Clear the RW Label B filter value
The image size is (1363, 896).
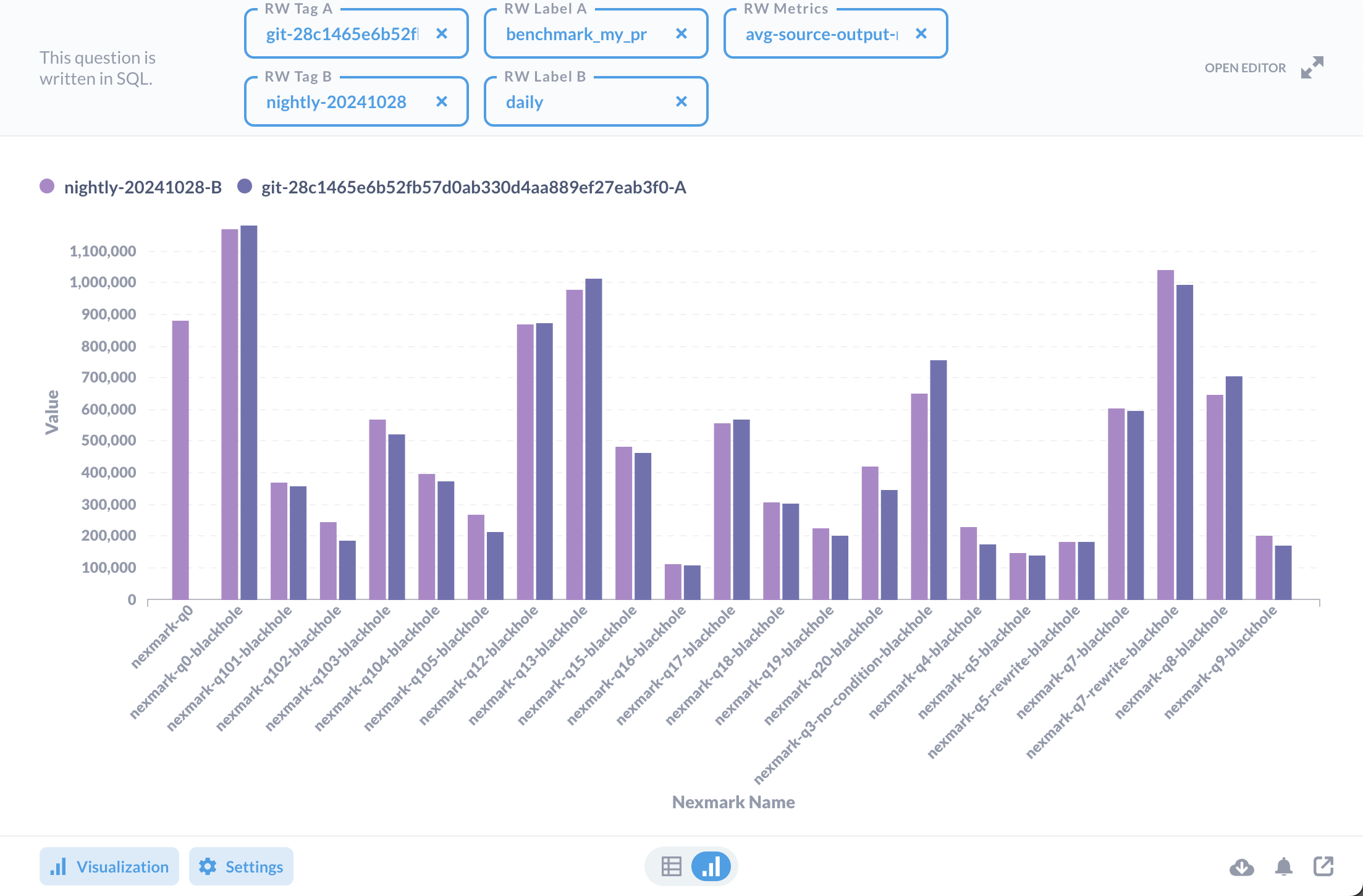click(681, 102)
